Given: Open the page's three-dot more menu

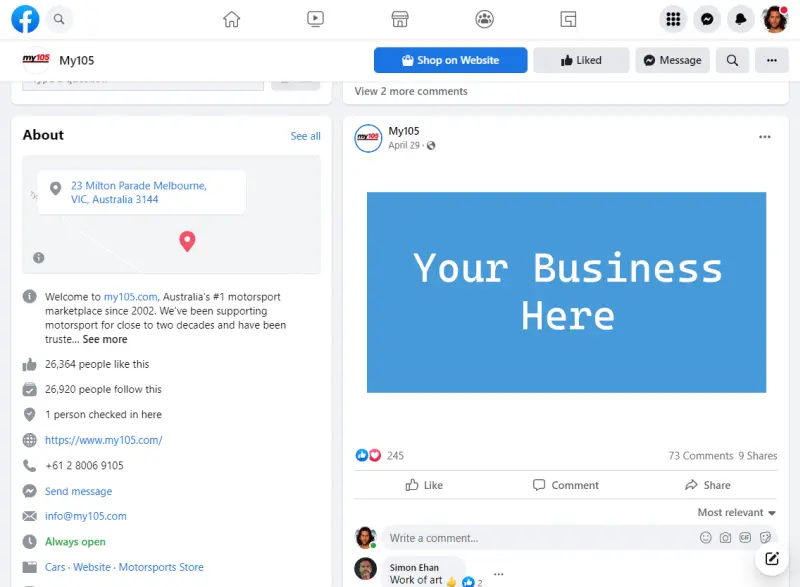Looking at the screenshot, I should pos(771,60).
